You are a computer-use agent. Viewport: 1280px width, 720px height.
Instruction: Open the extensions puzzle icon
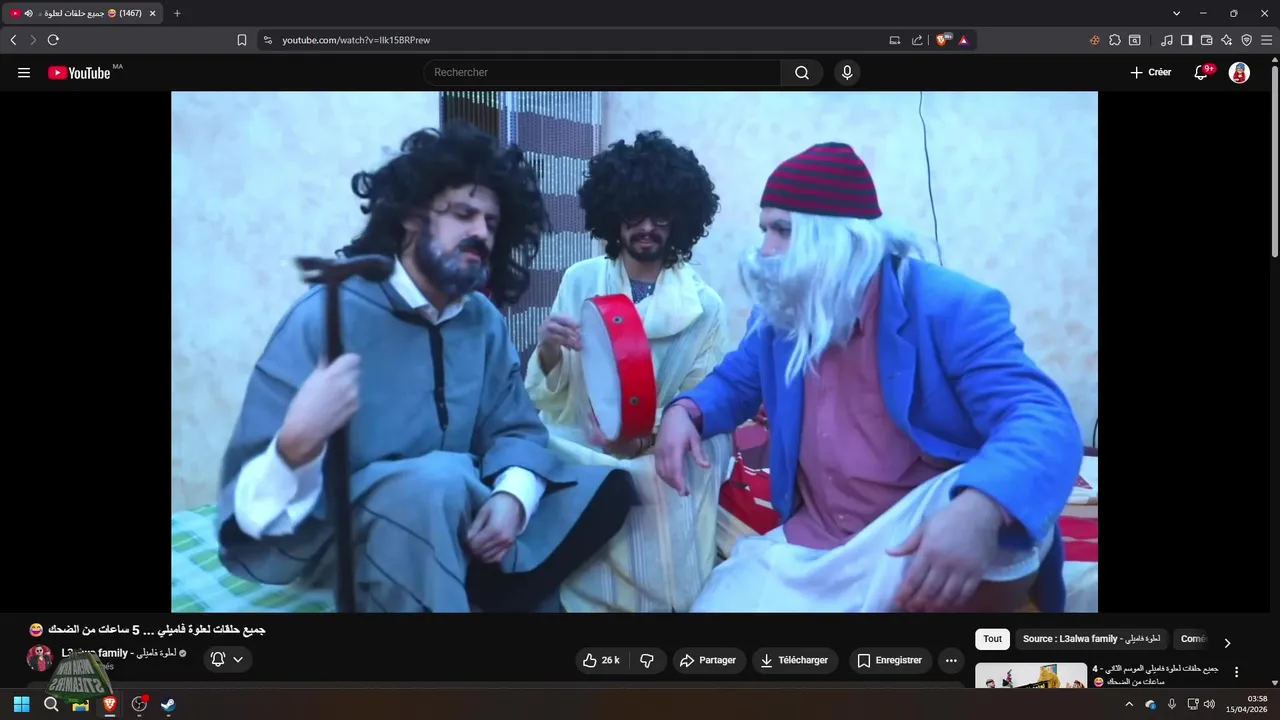(x=1115, y=40)
